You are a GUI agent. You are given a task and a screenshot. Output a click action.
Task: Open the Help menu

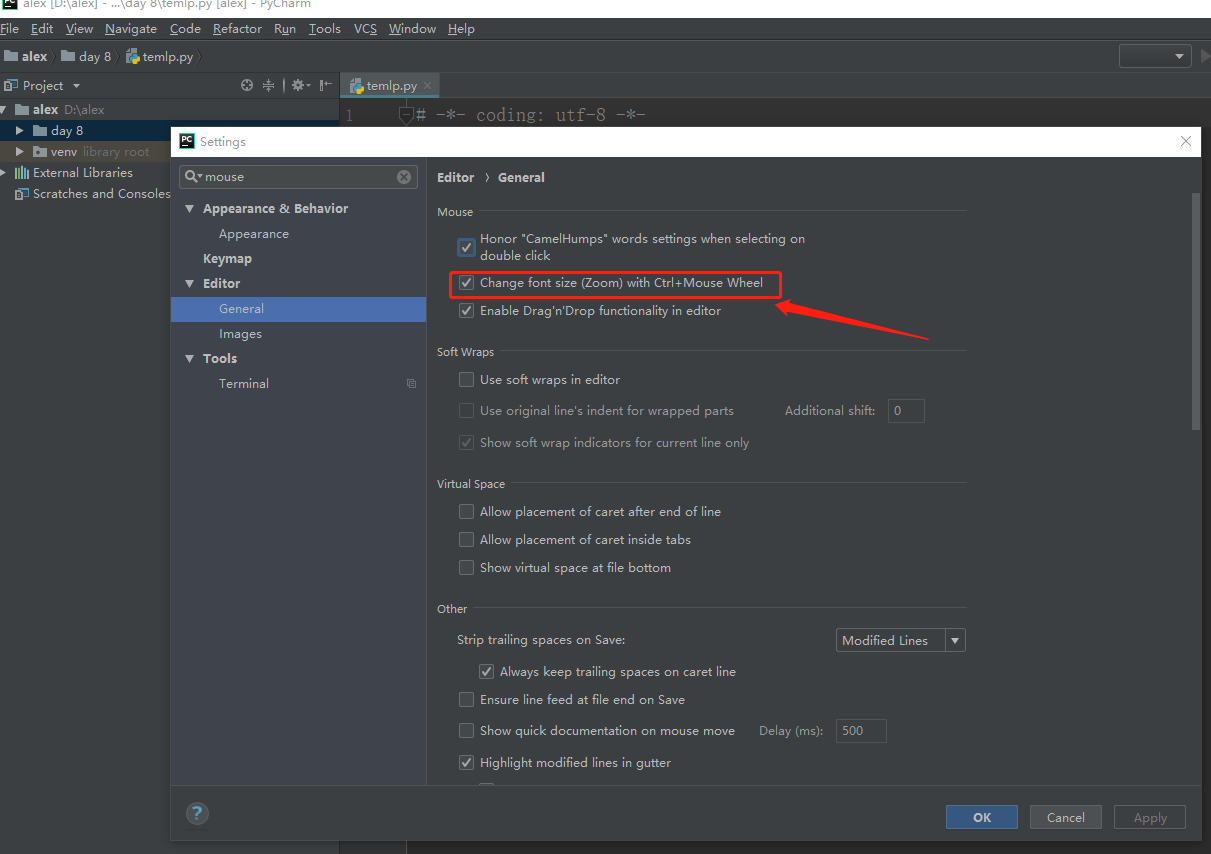click(x=461, y=29)
